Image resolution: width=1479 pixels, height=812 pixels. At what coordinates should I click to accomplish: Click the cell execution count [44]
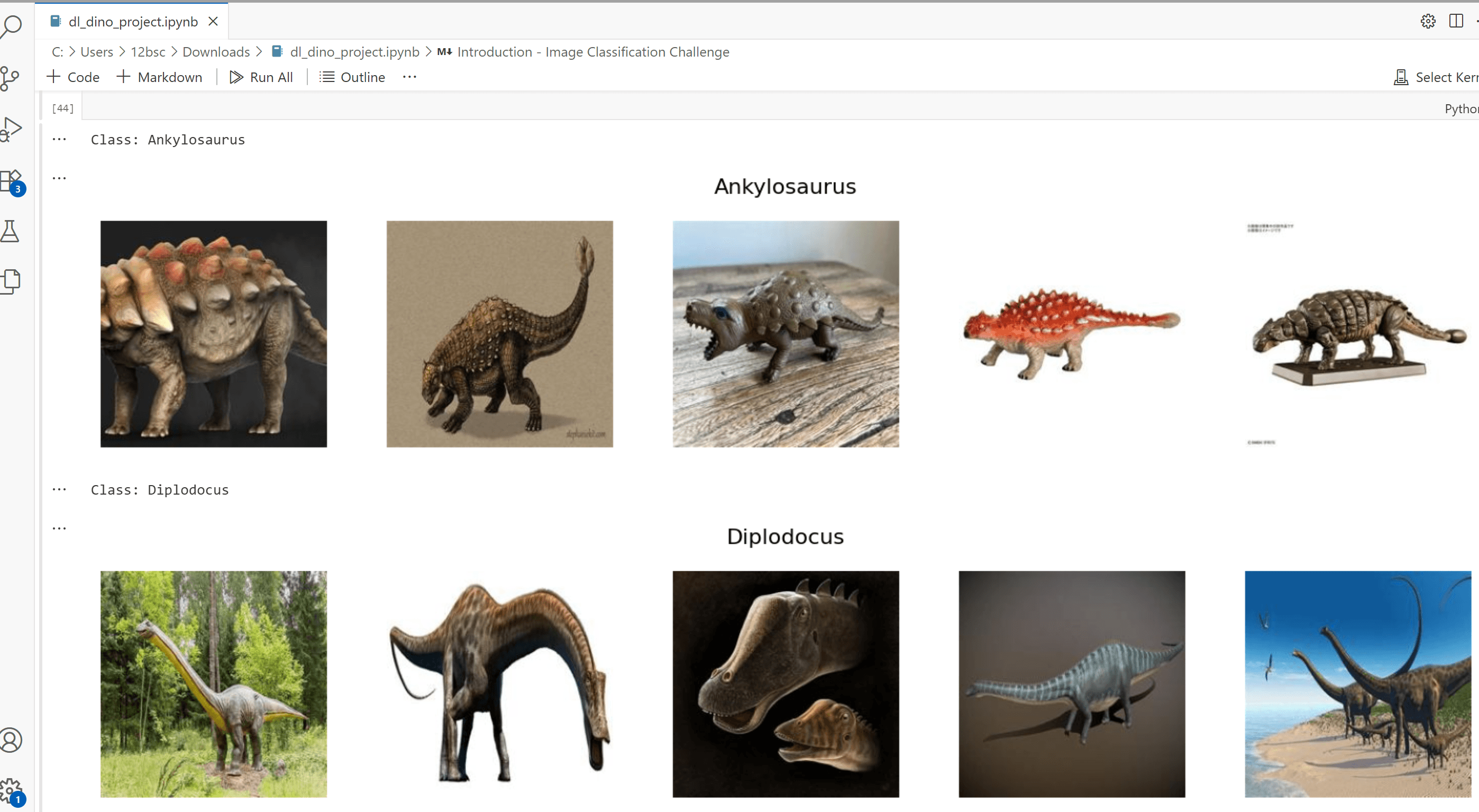(62, 108)
